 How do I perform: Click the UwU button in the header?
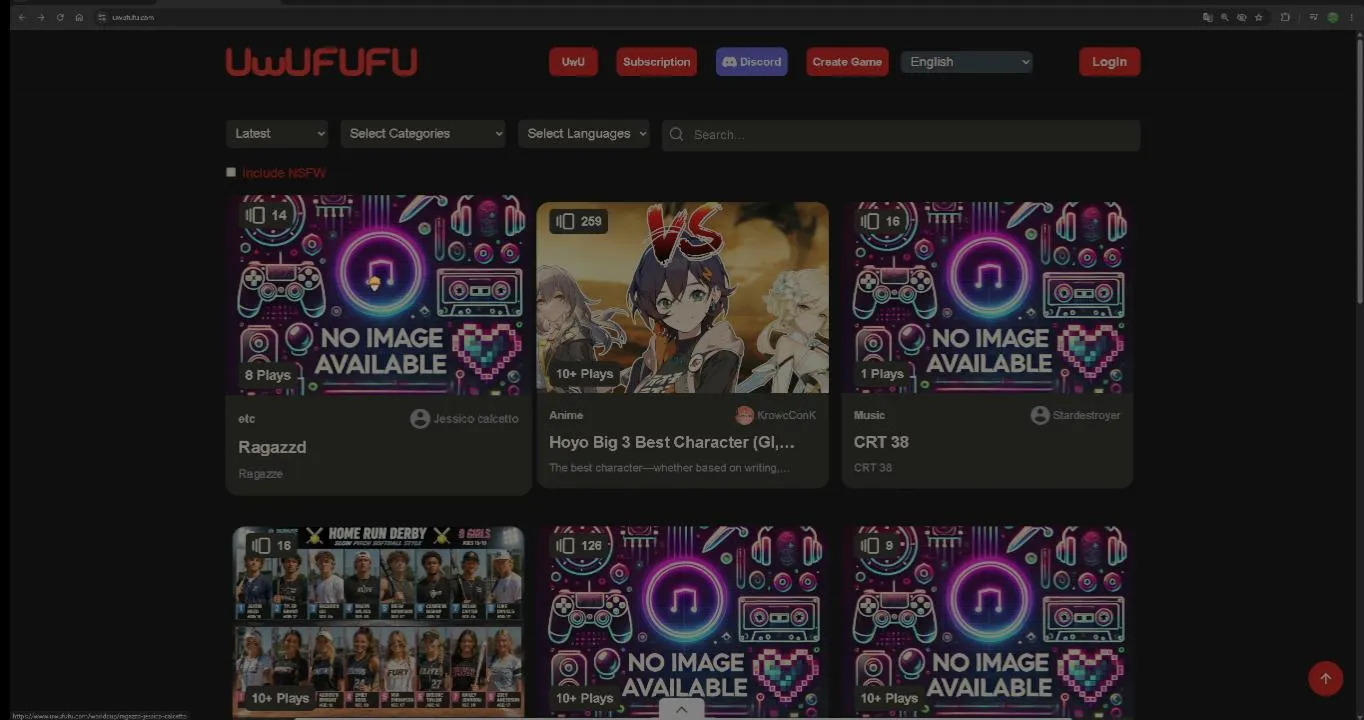[573, 62]
